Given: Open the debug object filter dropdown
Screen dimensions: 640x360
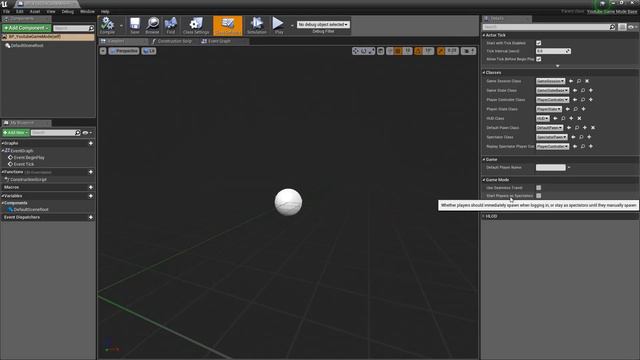Looking at the screenshot, I should 323,25.
